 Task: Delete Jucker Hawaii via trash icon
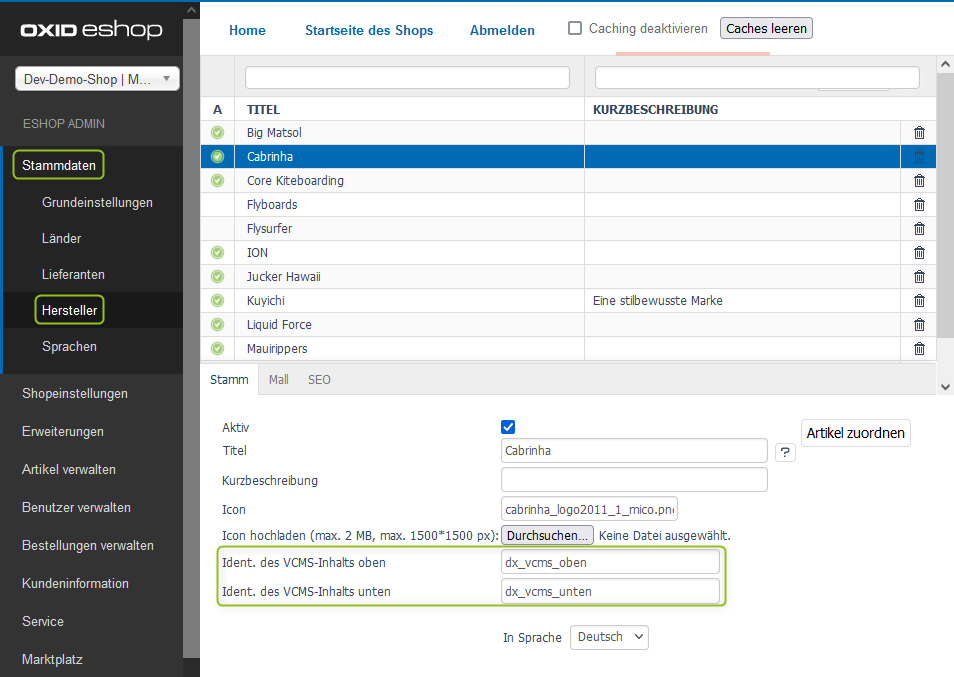click(x=919, y=277)
